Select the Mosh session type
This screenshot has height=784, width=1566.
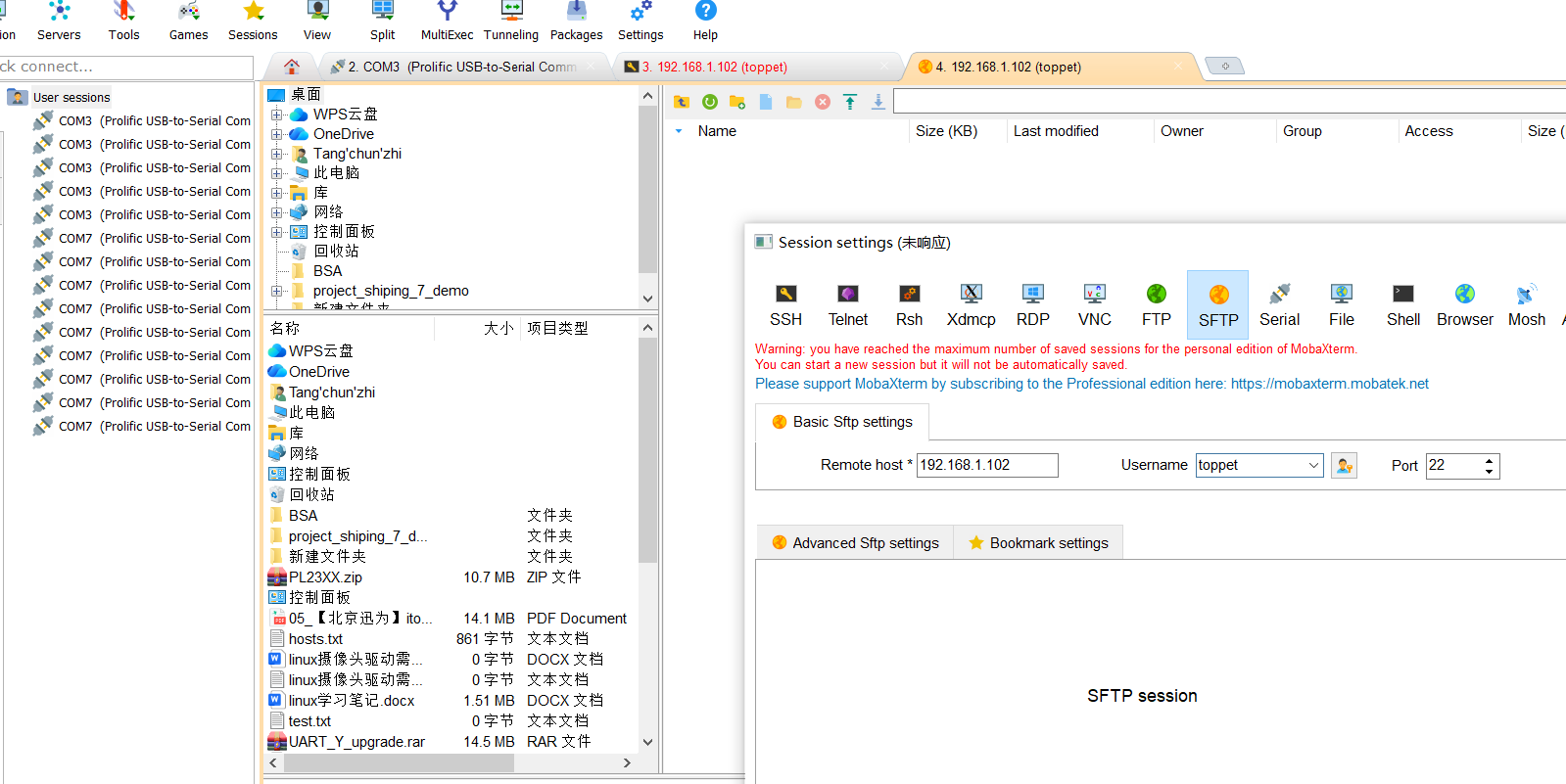(1527, 305)
